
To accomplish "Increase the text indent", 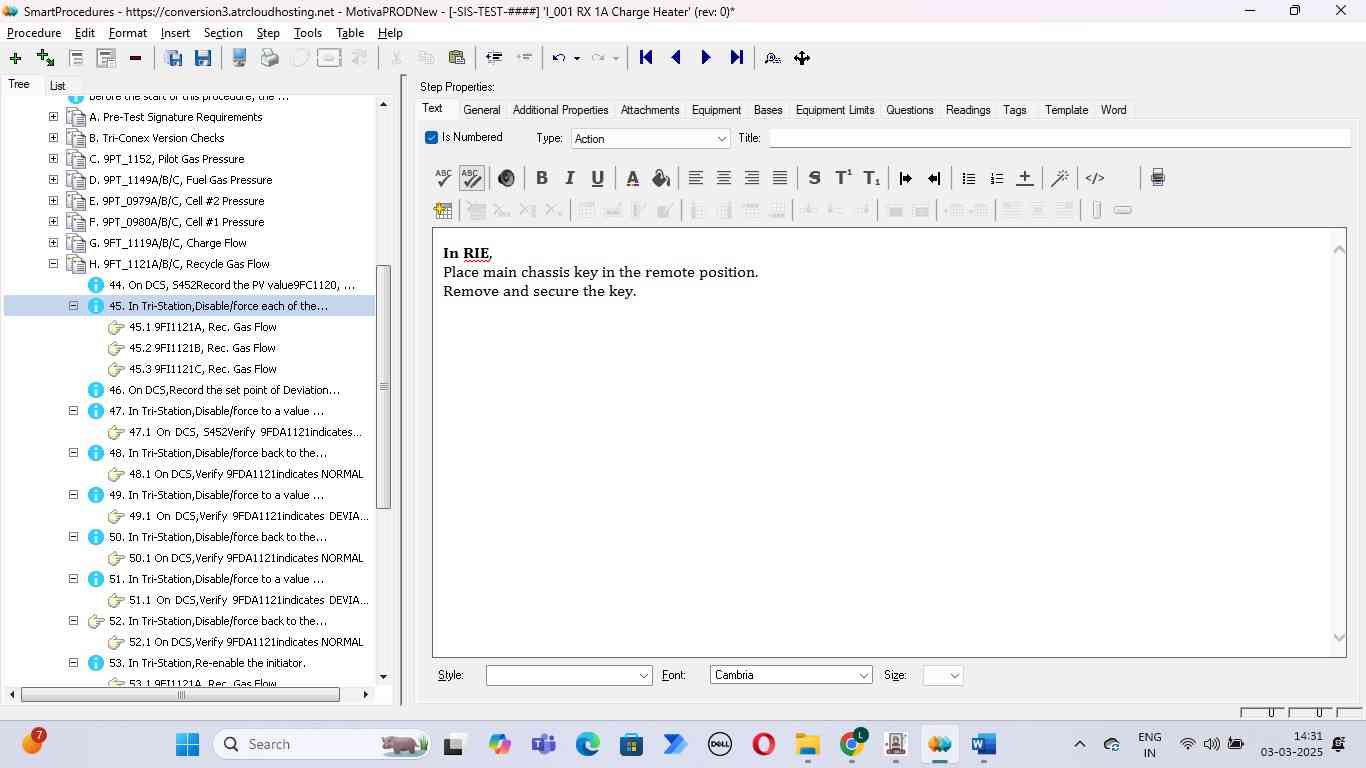I will tap(906, 178).
